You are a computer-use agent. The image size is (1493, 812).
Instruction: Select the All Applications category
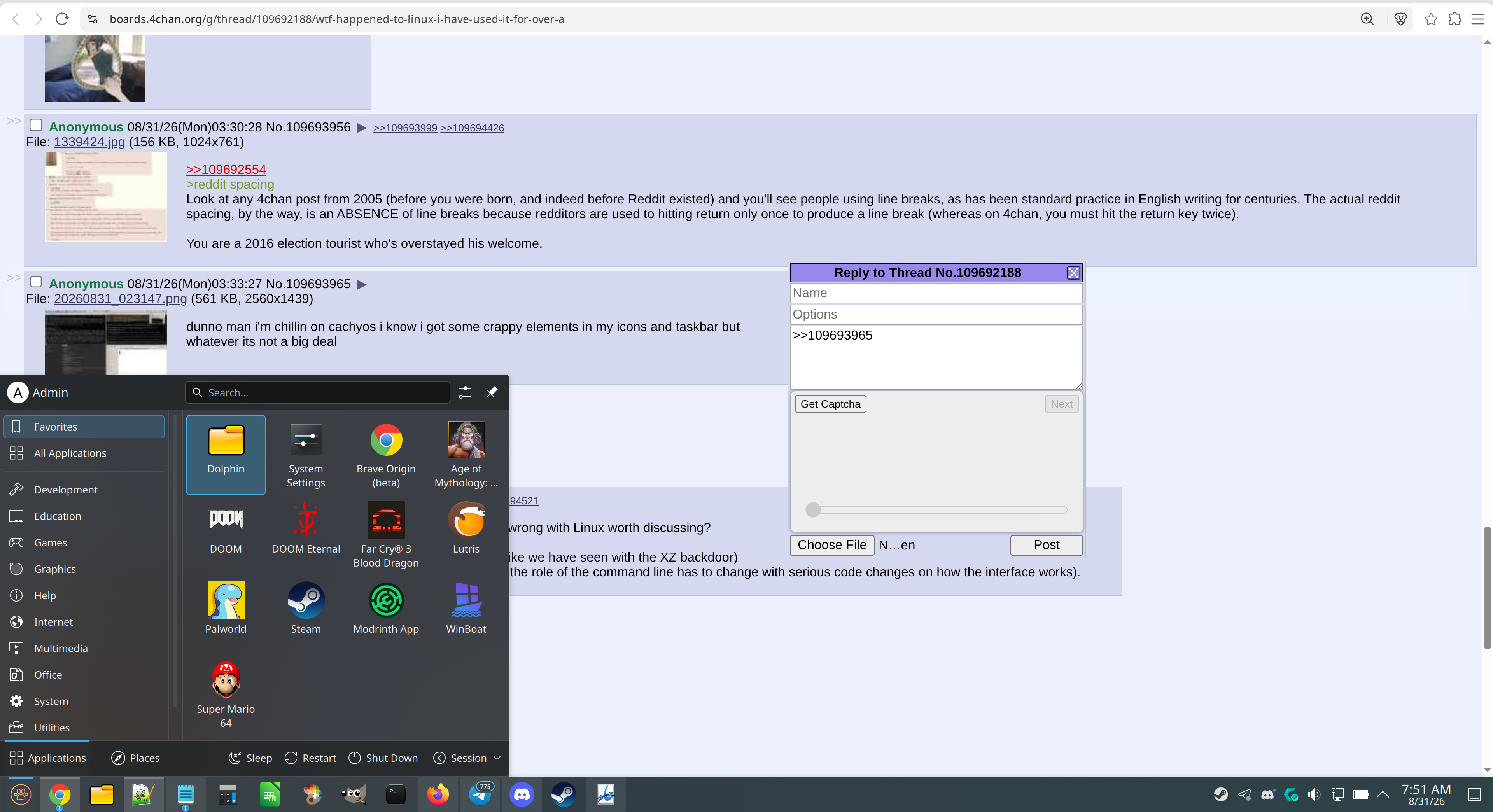click(x=84, y=453)
